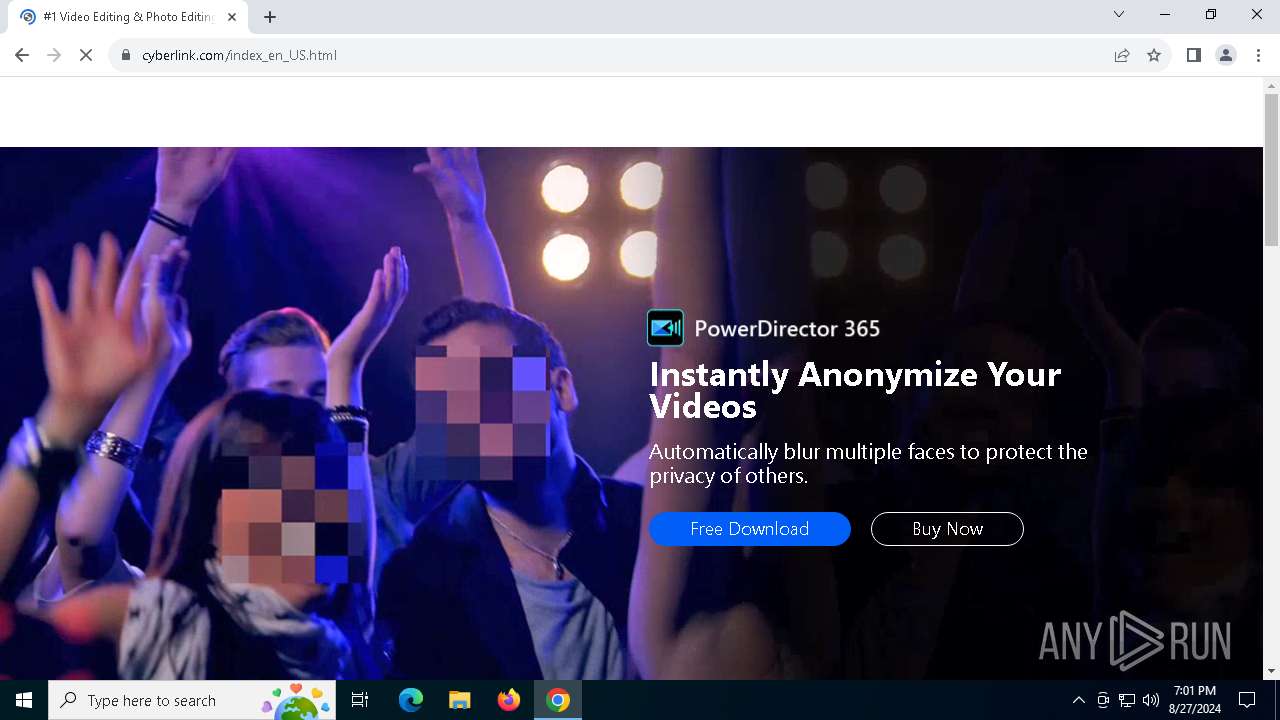Viewport: 1280px width, 720px height.
Task: Show hidden system tray icons
Action: coord(1078,700)
